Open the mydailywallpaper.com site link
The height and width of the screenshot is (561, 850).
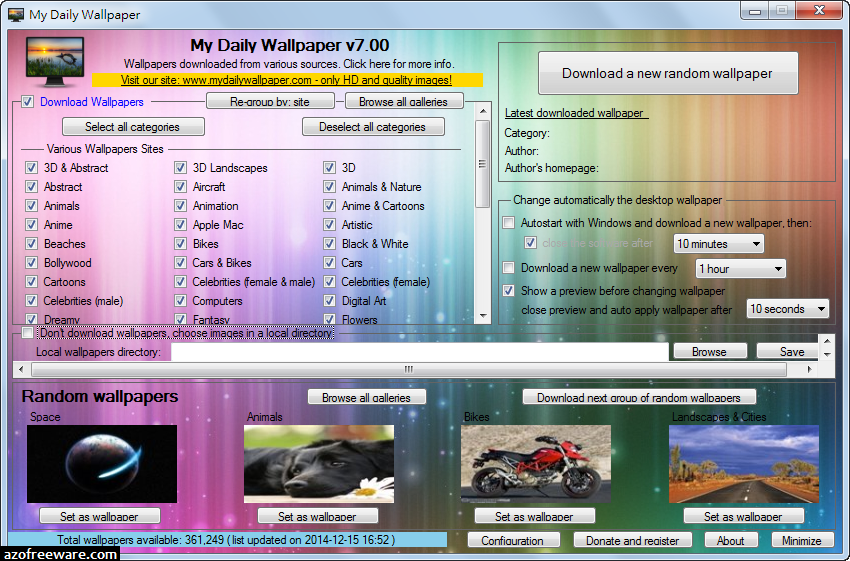(x=286, y=80)
